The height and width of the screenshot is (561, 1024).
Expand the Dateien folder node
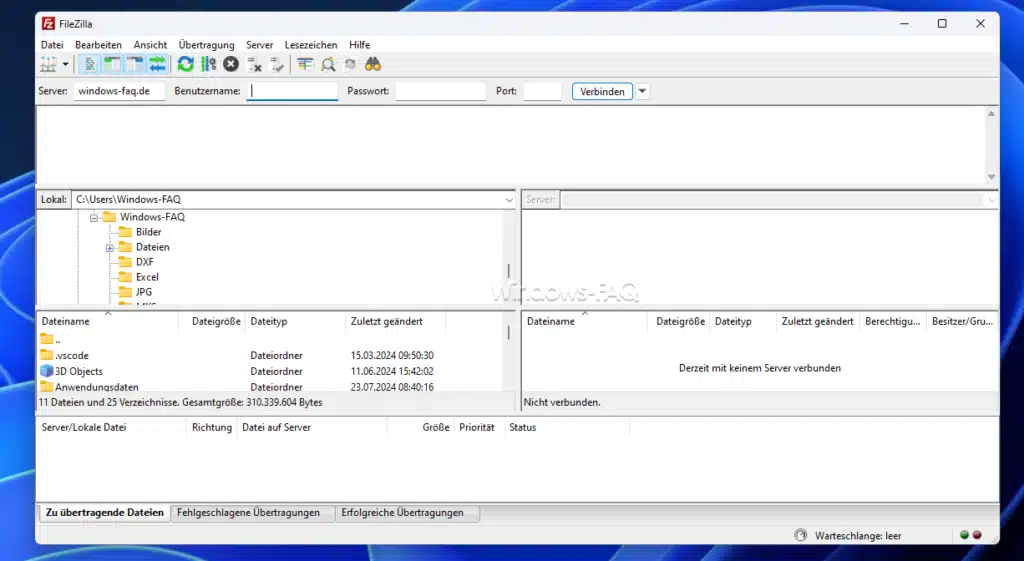pyautogui.click(x=110, y=248)
